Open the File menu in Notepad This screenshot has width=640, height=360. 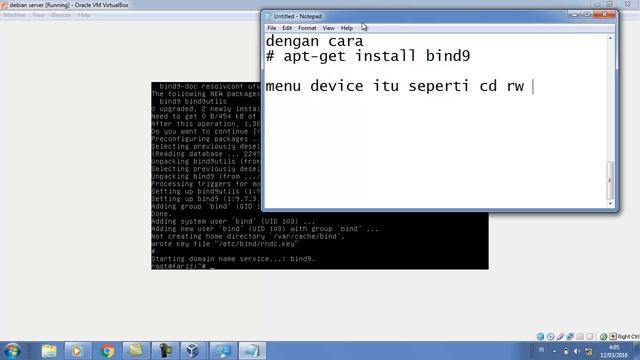(x=271, y=28)
